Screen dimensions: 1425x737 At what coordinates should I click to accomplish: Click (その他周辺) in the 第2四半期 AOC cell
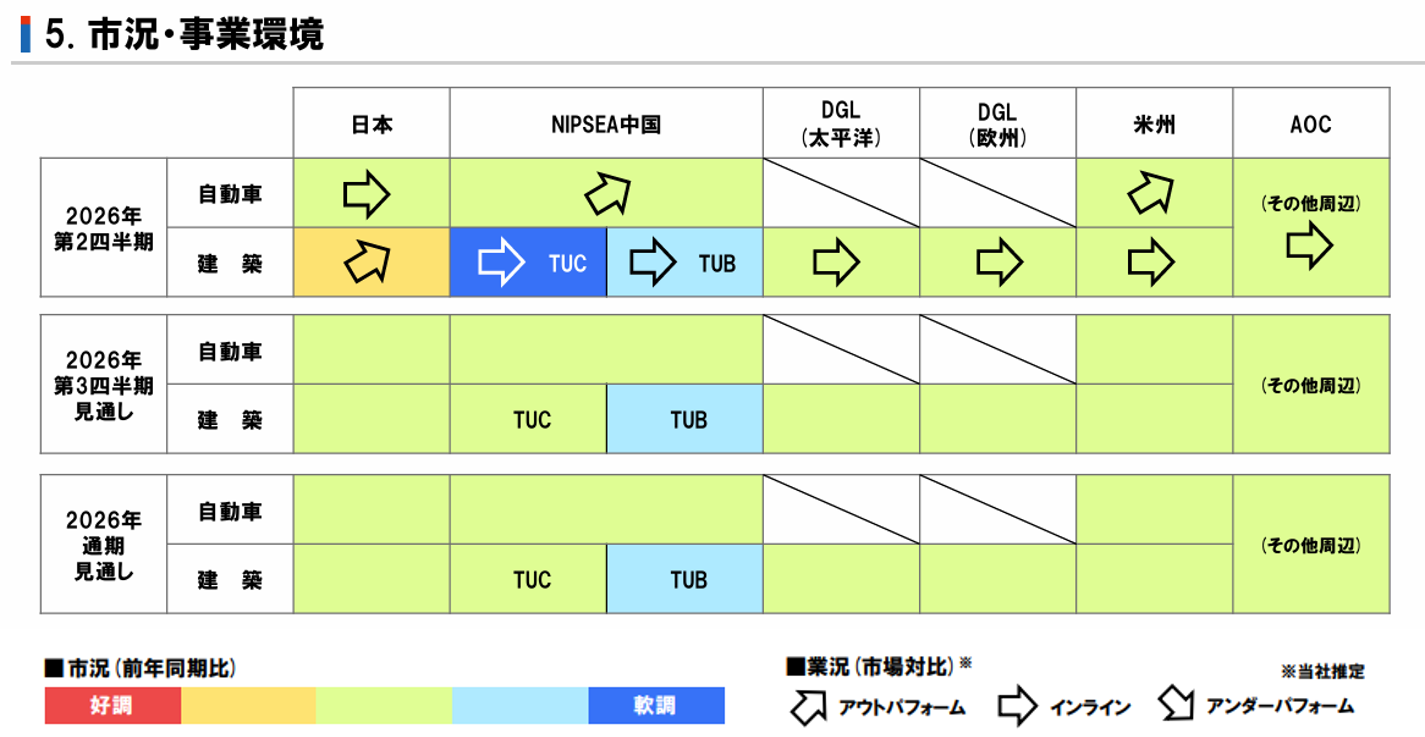1311,203
